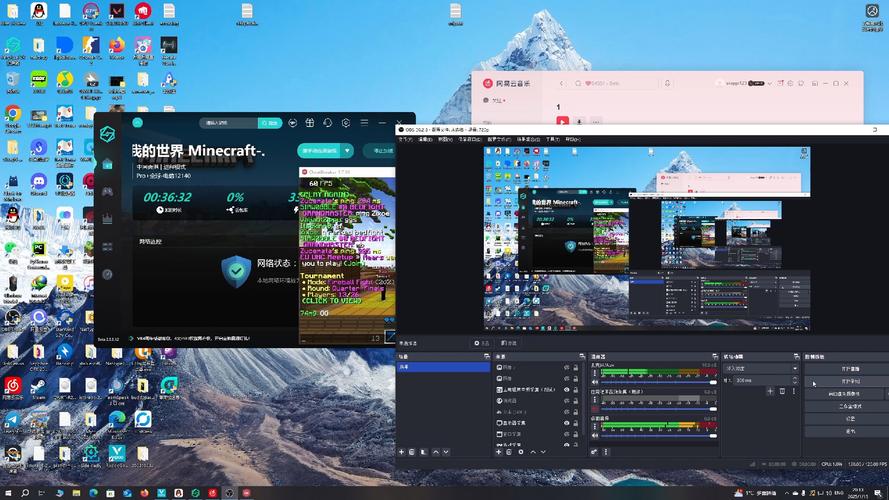Click the Start Recording button in OBS controls
The width and height of the screenshot is (889, 500).
tap(850, 382)
